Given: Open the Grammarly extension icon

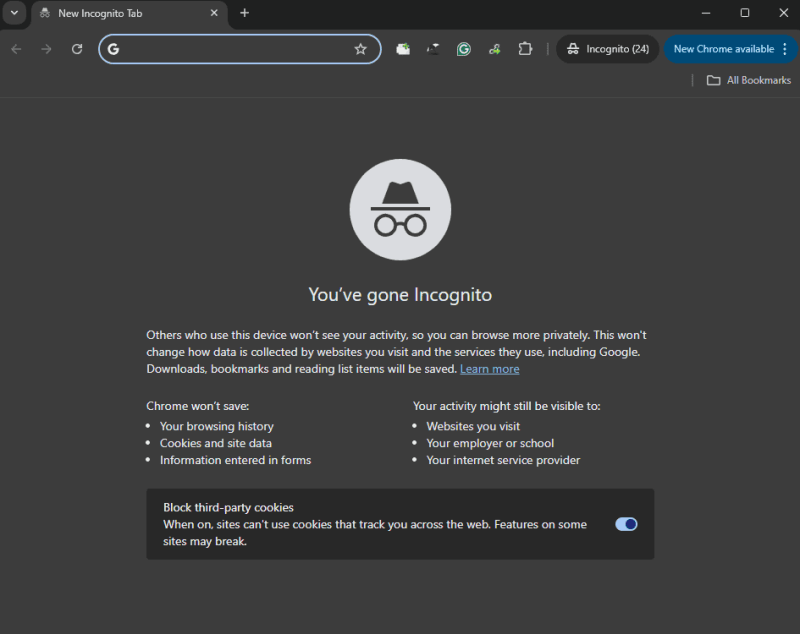Looking at the screenshot, I should click(464, 49).
